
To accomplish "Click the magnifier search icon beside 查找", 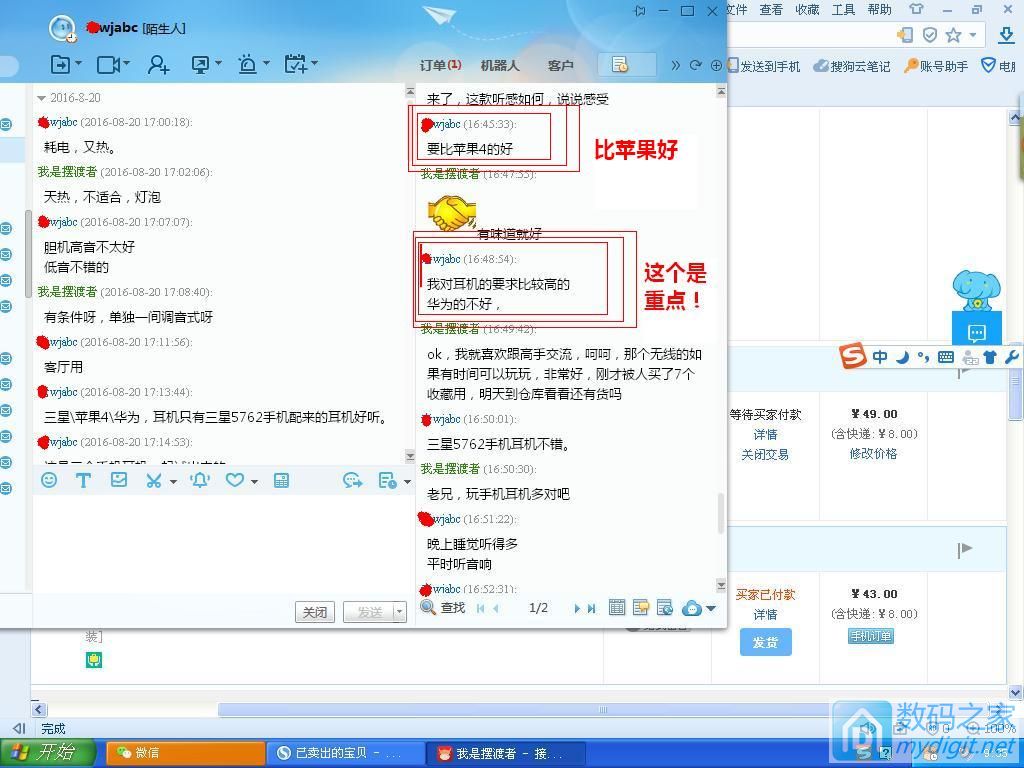I will point(428,607).
